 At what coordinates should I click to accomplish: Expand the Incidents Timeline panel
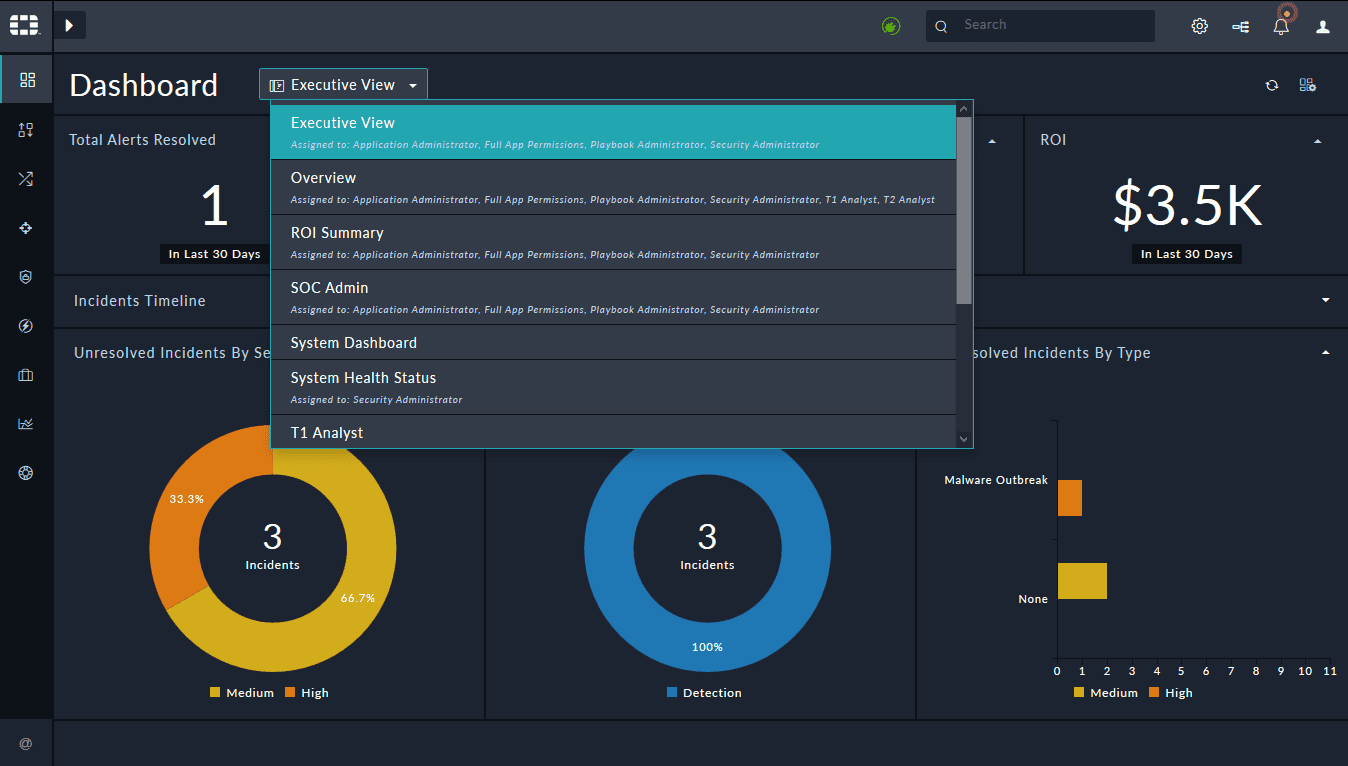[x=1326, y=300]
